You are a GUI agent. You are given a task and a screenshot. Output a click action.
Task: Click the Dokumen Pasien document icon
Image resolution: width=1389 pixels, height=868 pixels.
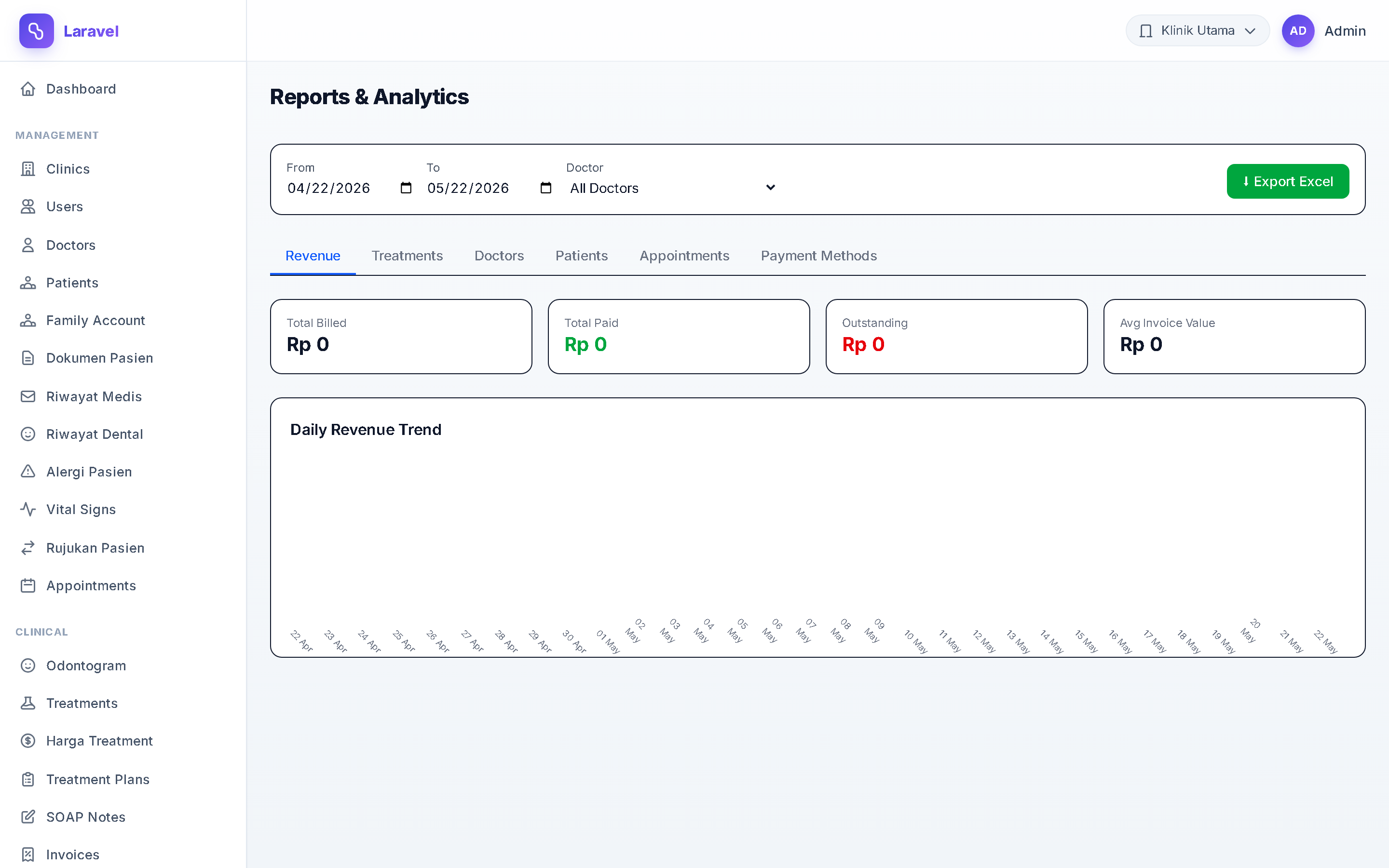tap(28, 358)
